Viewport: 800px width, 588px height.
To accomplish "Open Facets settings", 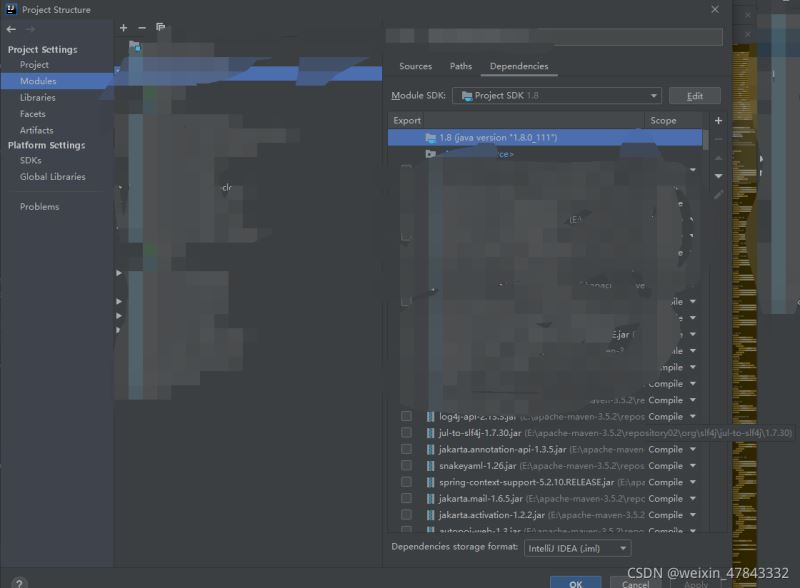I will [33, 114].
